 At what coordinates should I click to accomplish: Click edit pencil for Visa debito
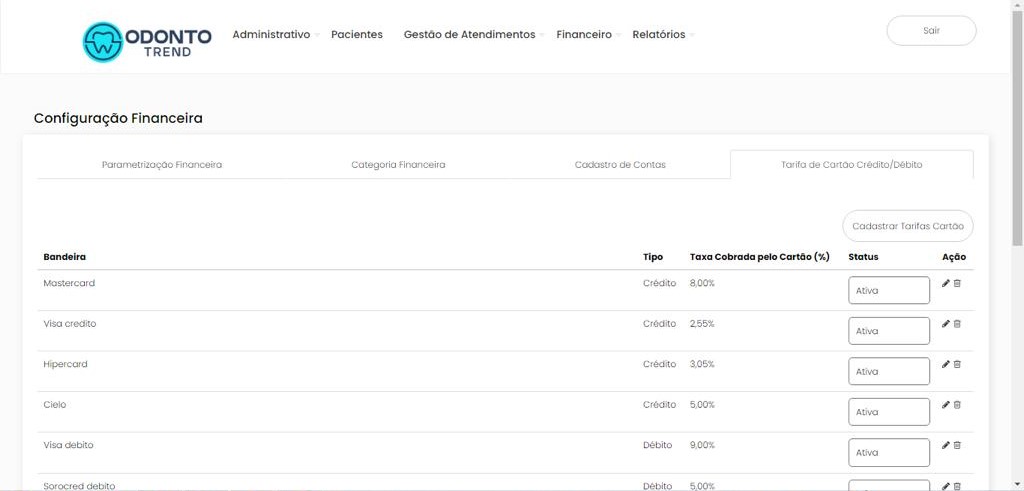tap(946, 445)
